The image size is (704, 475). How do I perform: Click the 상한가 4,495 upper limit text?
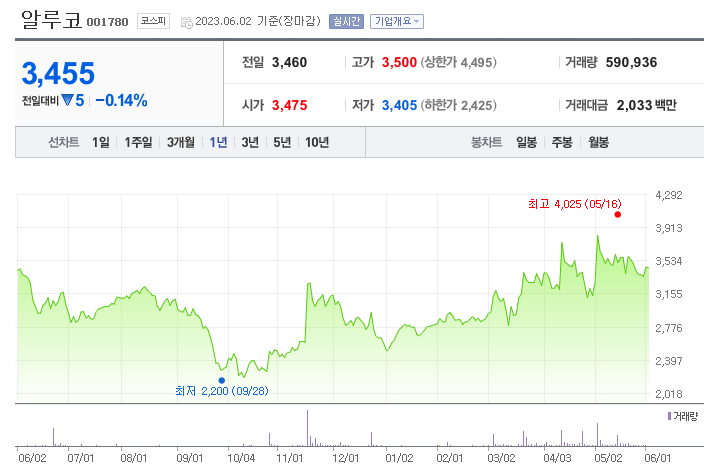[458, 62]
